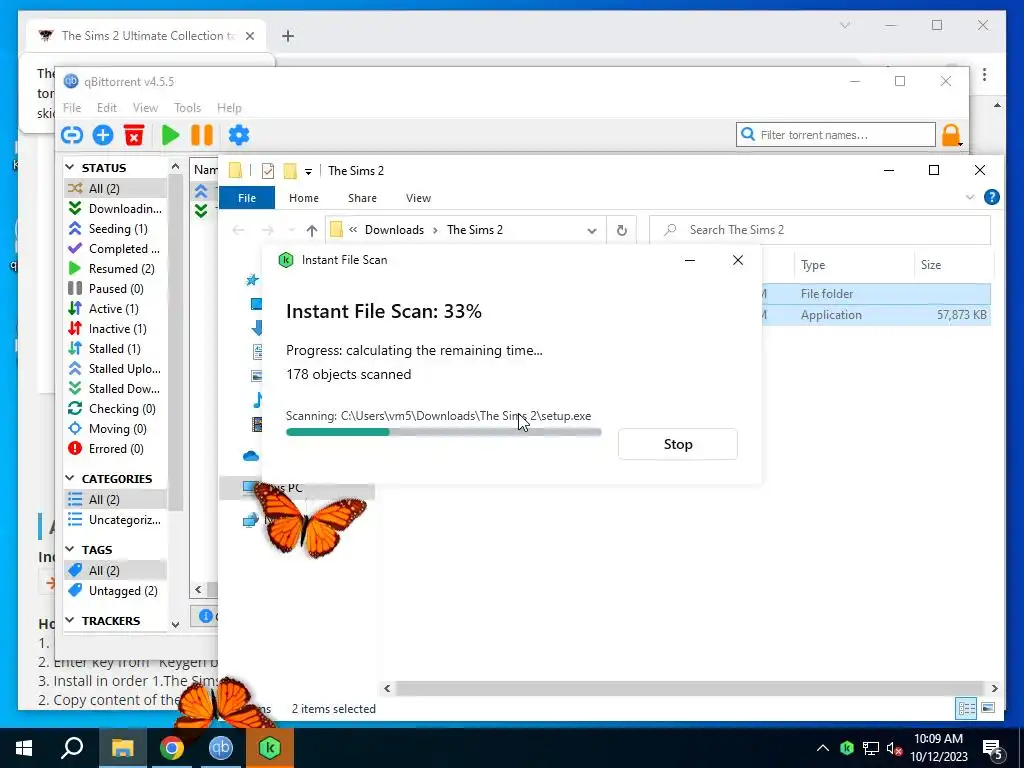The image size is (1024, 768).
Task: Switch Explorer to Details view icon
Action: click(x=967, y=708)
